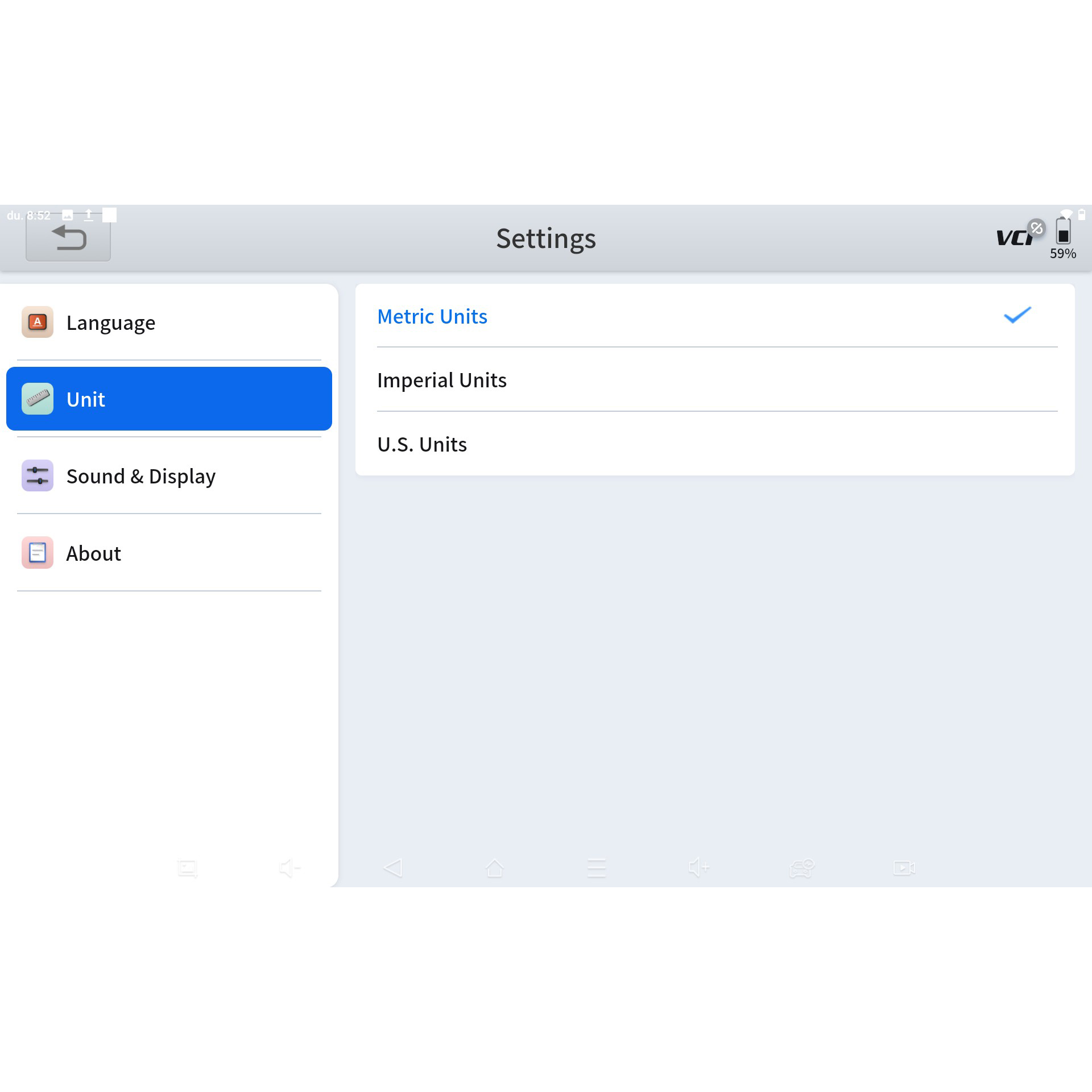Open the recent apps menu icon
Screen dimensions: 1092x1092
pos(596,868)
